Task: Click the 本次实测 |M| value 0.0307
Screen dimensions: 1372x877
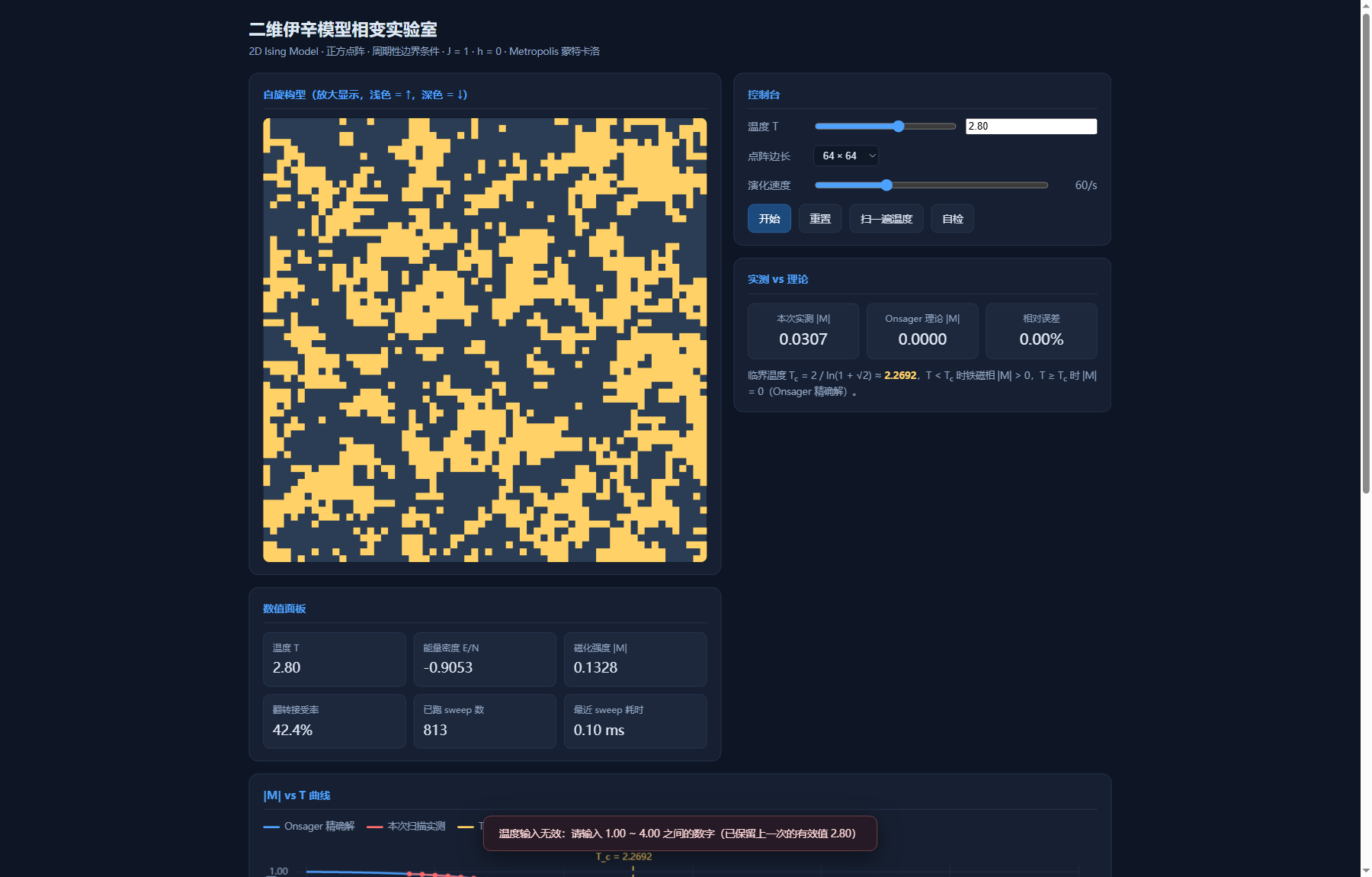Action: tap(803, 339)
